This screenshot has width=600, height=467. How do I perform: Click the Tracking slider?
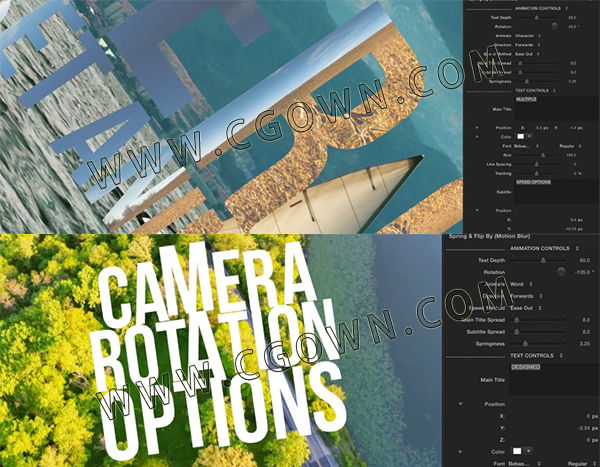[536, 173]
